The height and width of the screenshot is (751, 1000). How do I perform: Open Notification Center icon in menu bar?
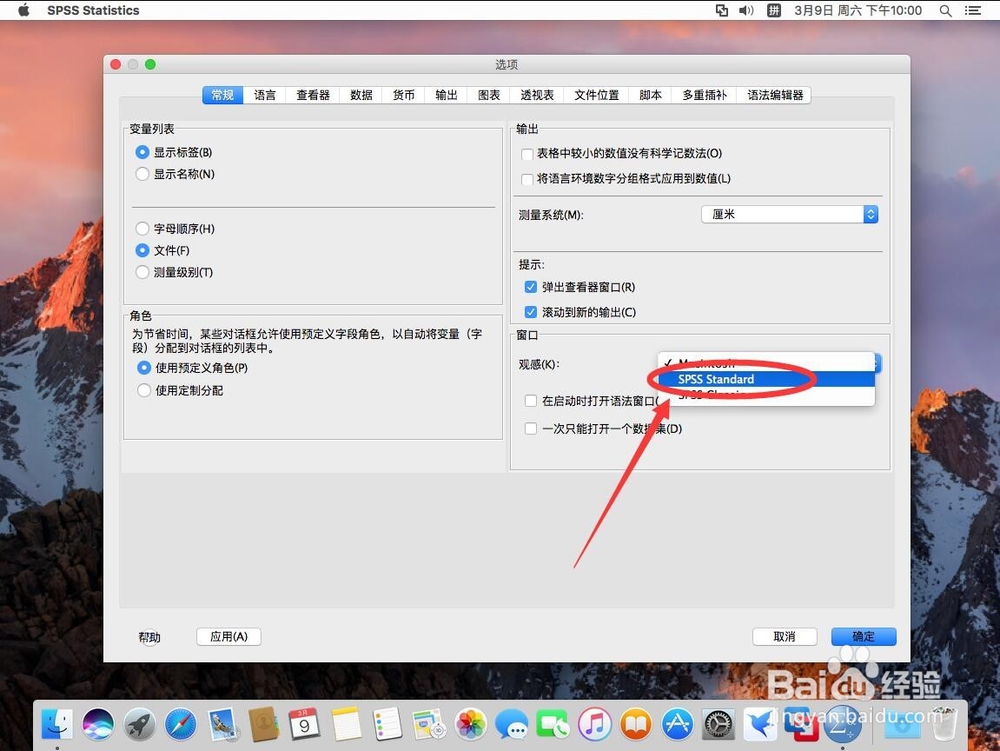pyautogui.click(x=973, y=10)
